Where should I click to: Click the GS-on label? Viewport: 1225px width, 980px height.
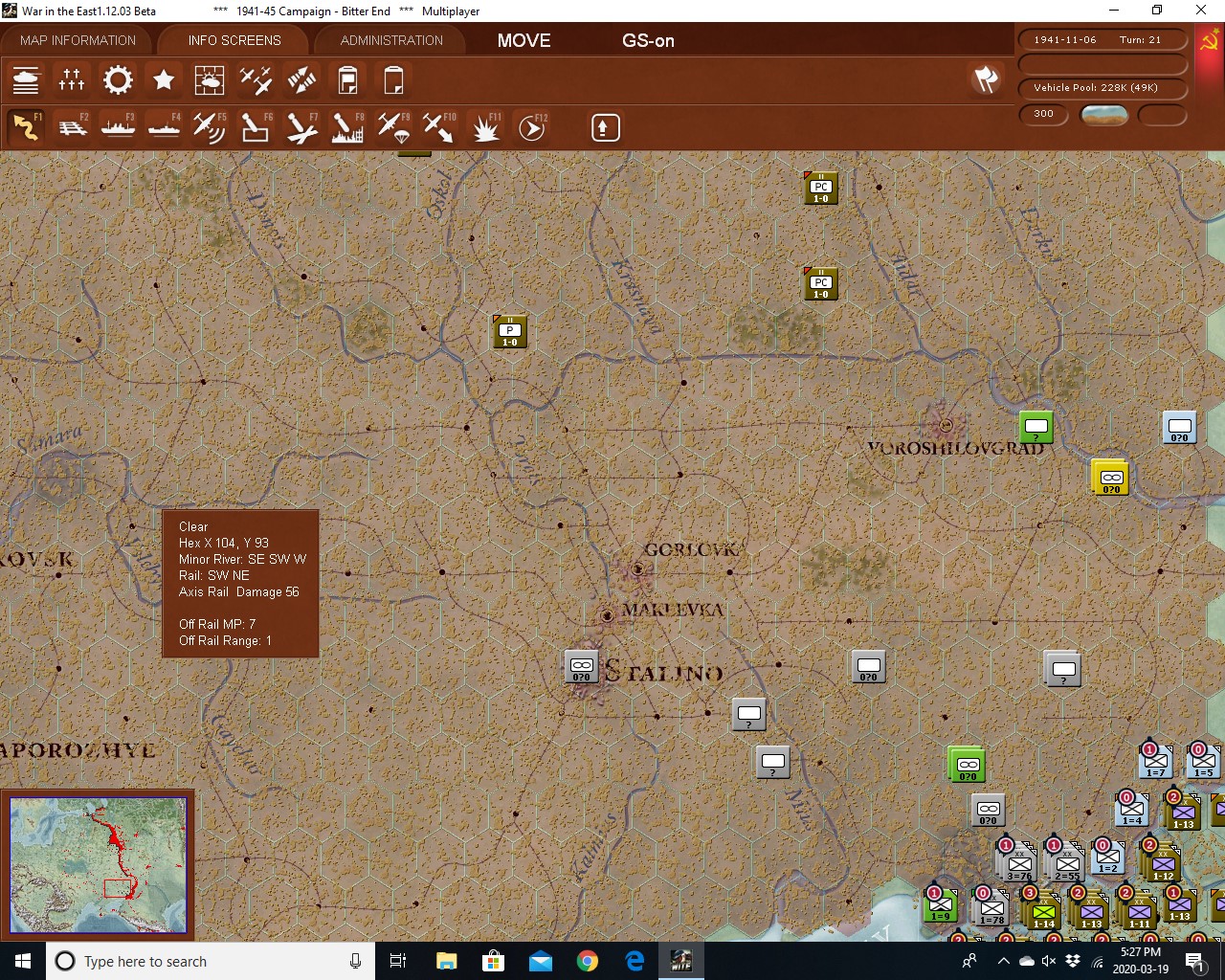pyautogui.click(x=649, y=40)
